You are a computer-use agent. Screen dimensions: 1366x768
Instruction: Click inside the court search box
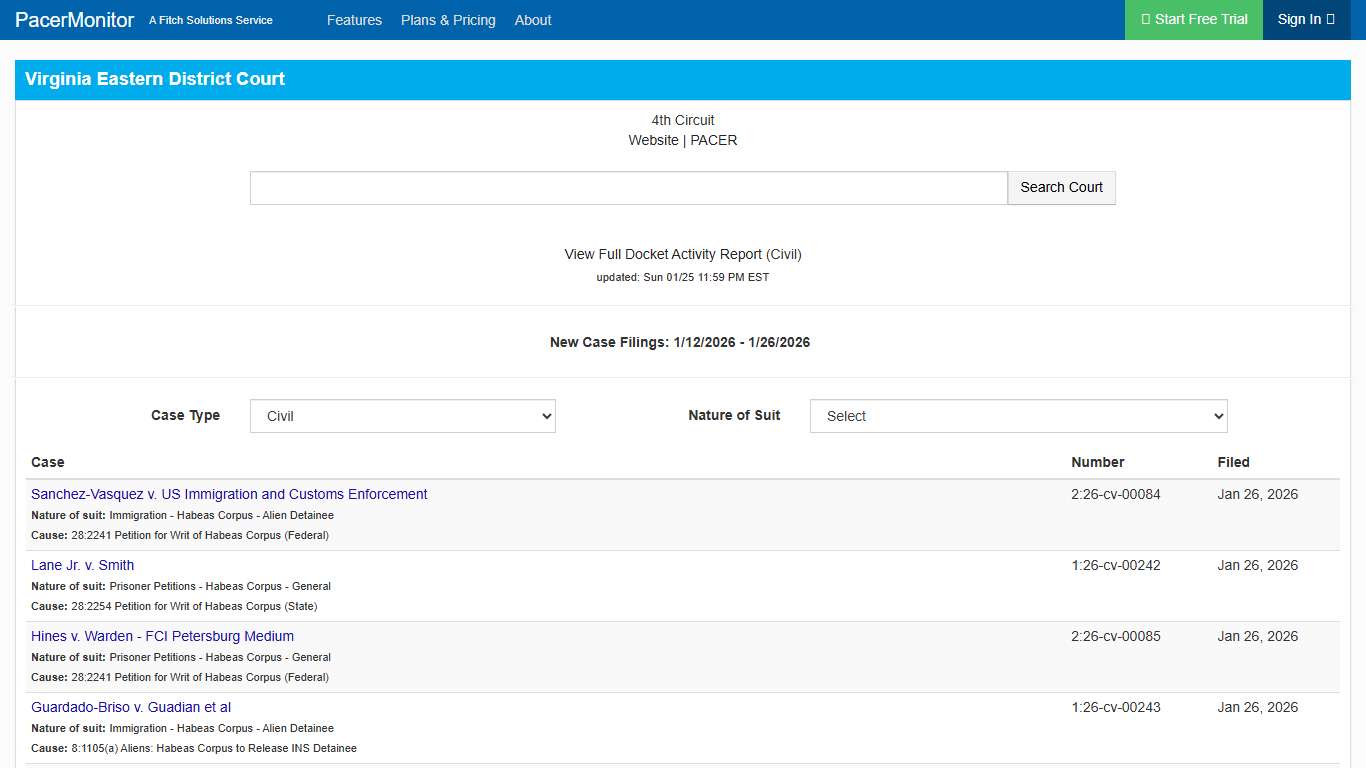(628, 187)
